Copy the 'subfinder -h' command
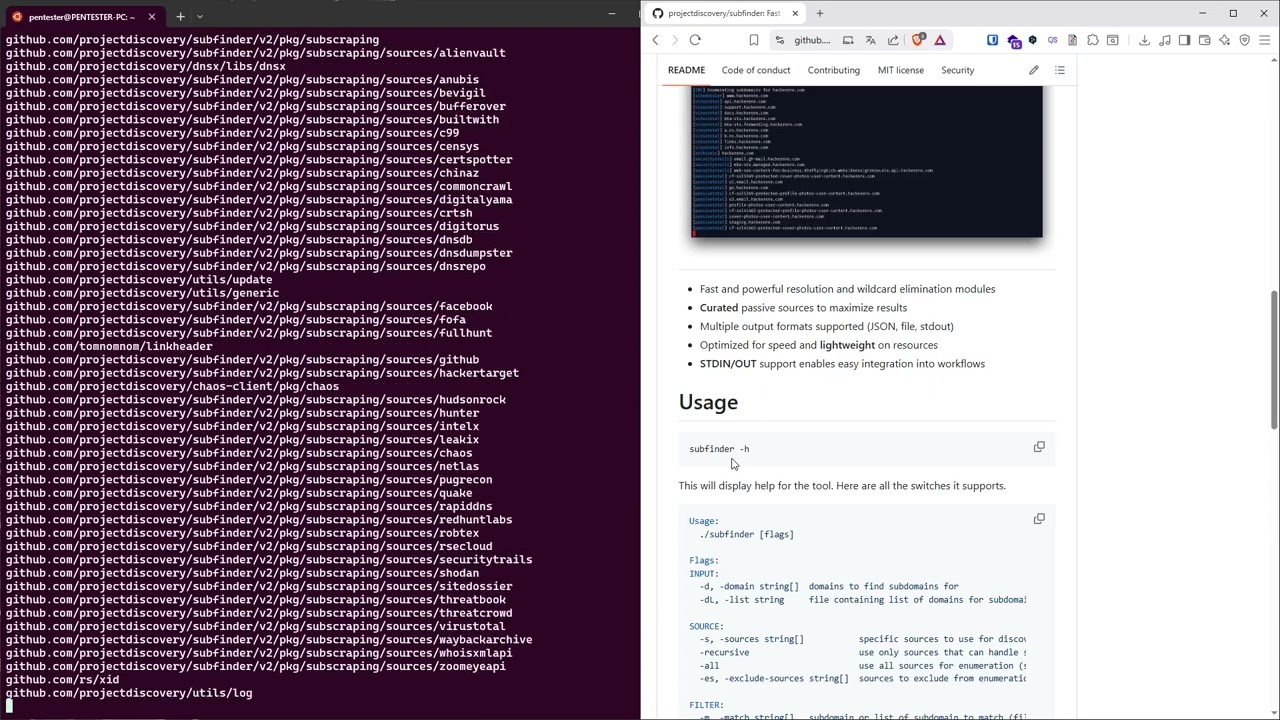This screenshot has width=1280, height=720. point(1039,447)
